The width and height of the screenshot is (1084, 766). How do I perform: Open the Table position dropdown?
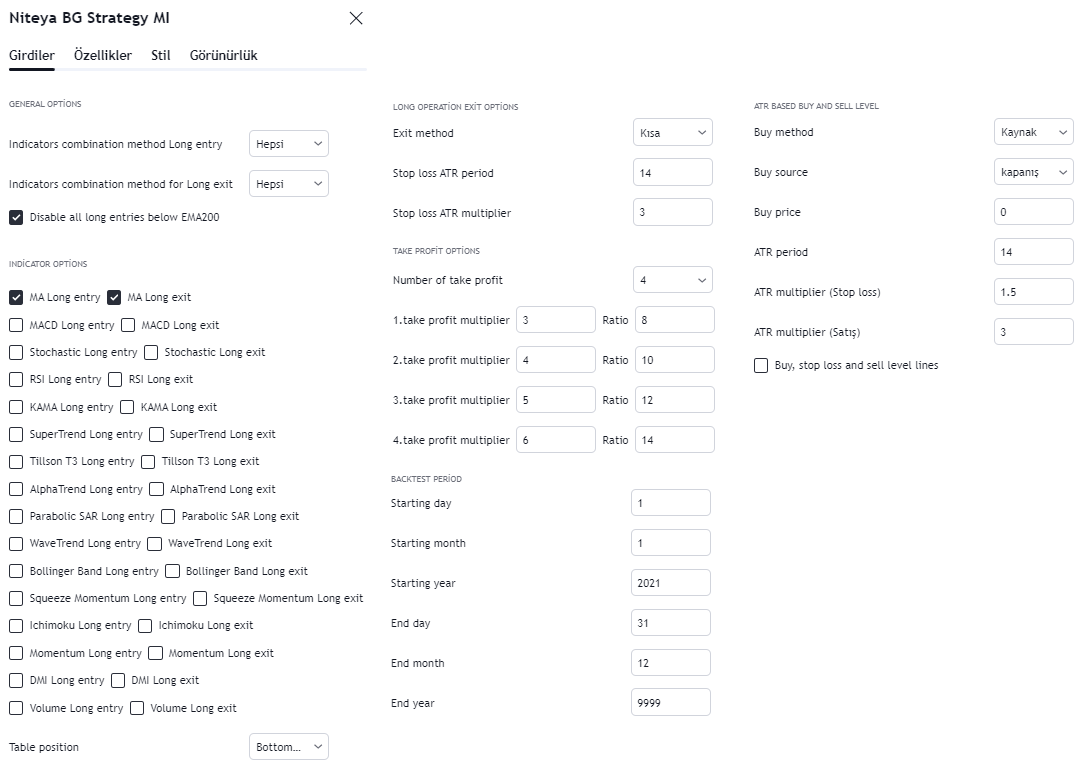288,747
